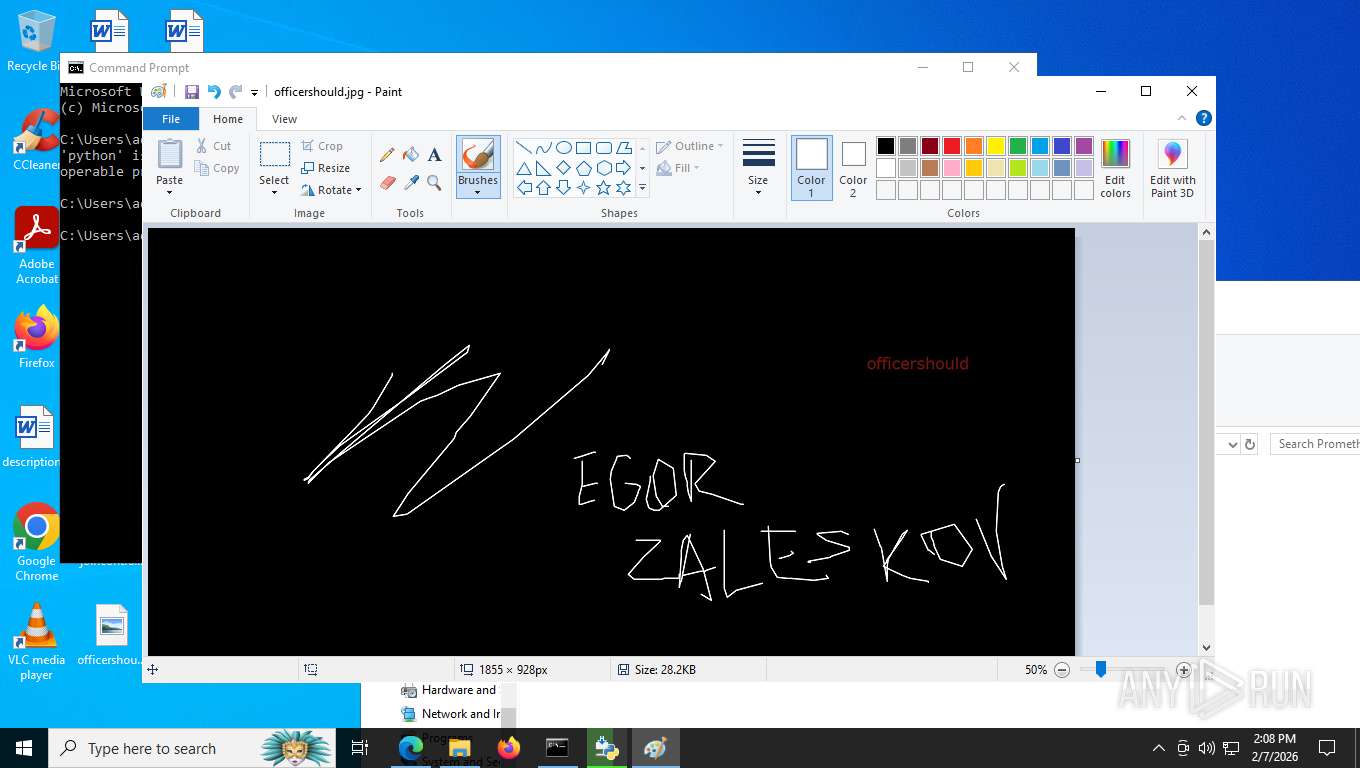Choose the Right arrow shape
Screen dimensions: 1360x768
[x=623, y=167]
